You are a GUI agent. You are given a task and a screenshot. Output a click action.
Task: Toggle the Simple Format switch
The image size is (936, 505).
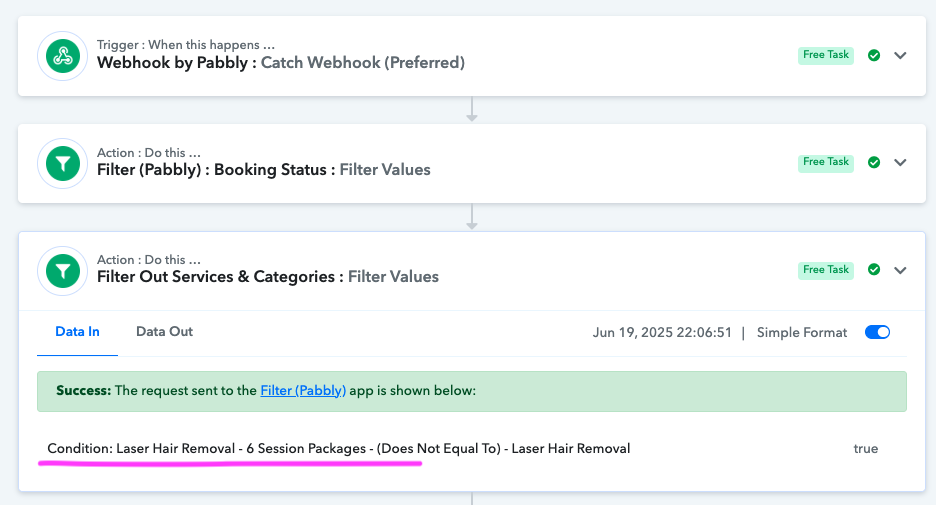[877, 332]
